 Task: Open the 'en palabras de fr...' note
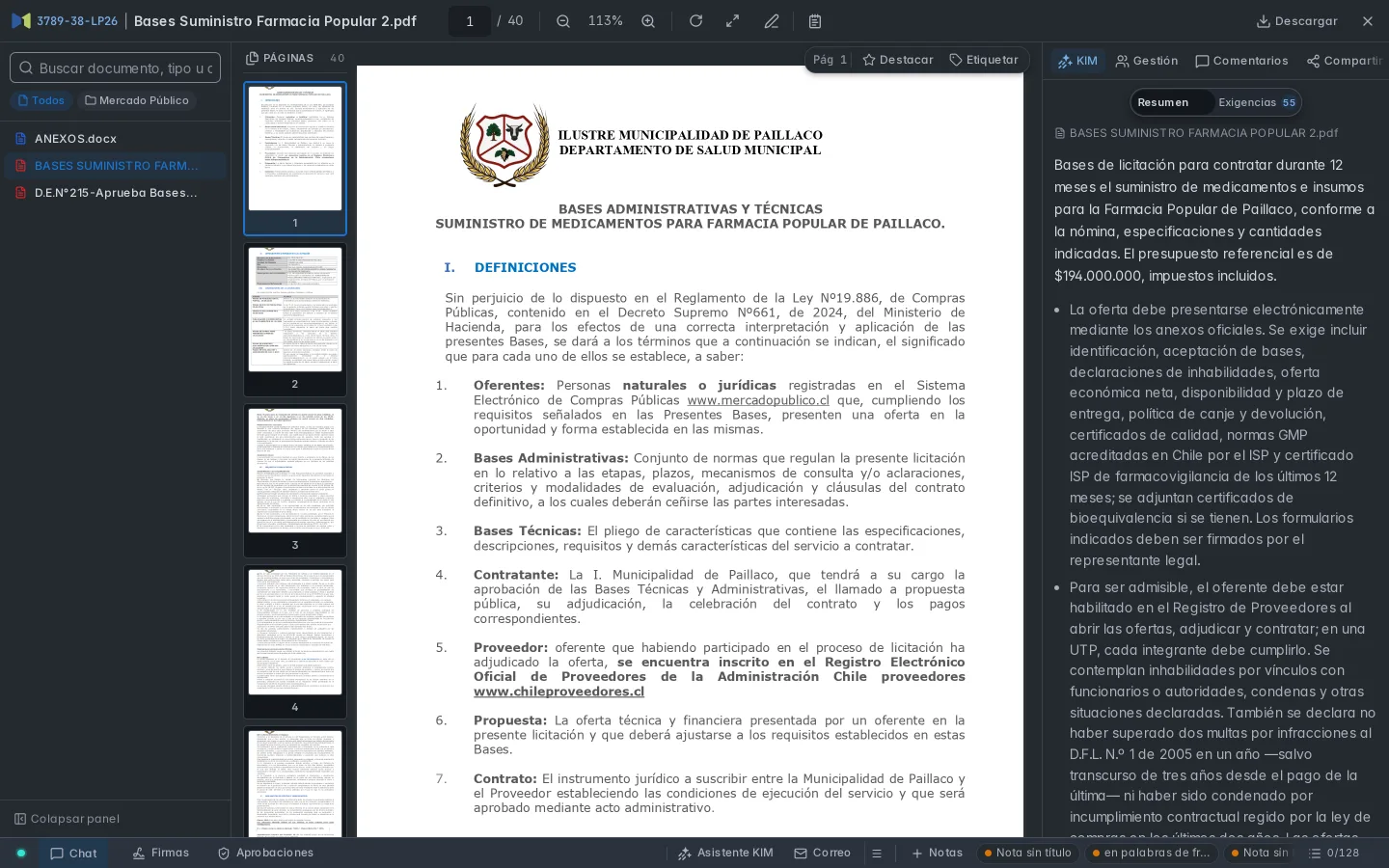tap(1152, 854)
